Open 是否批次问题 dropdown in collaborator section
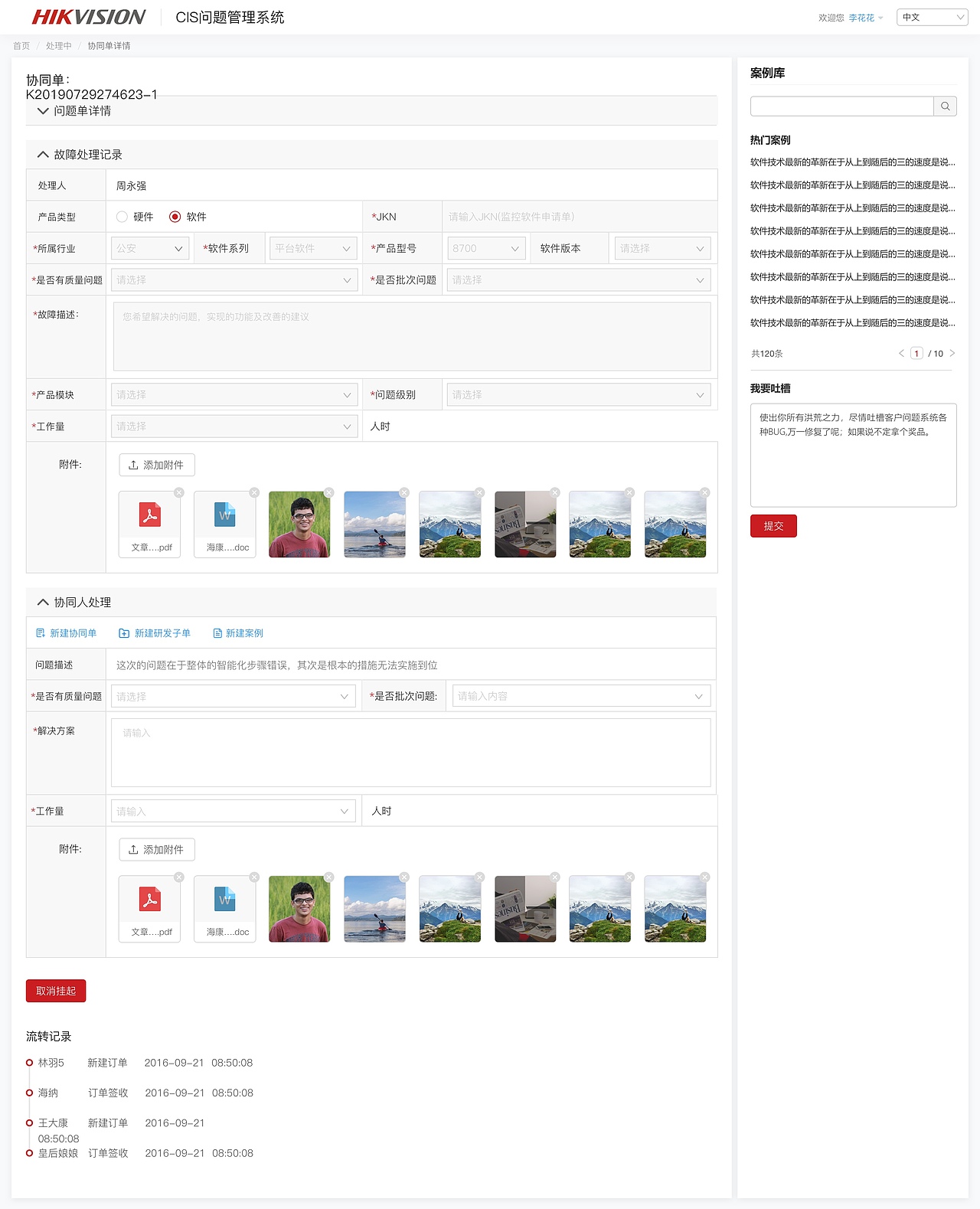This screenshot has height=1209, width=980. click(582, 696)
